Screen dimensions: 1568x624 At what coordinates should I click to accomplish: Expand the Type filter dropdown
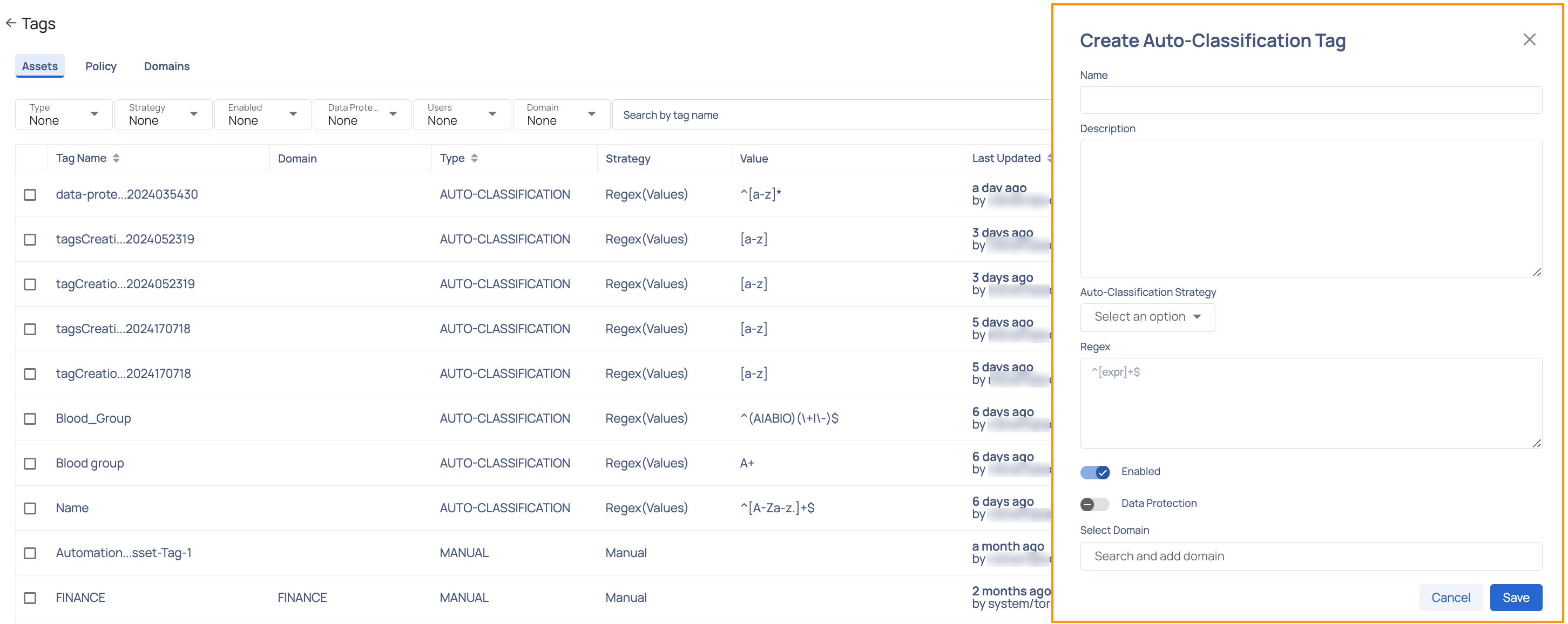(x=64, y=114)
